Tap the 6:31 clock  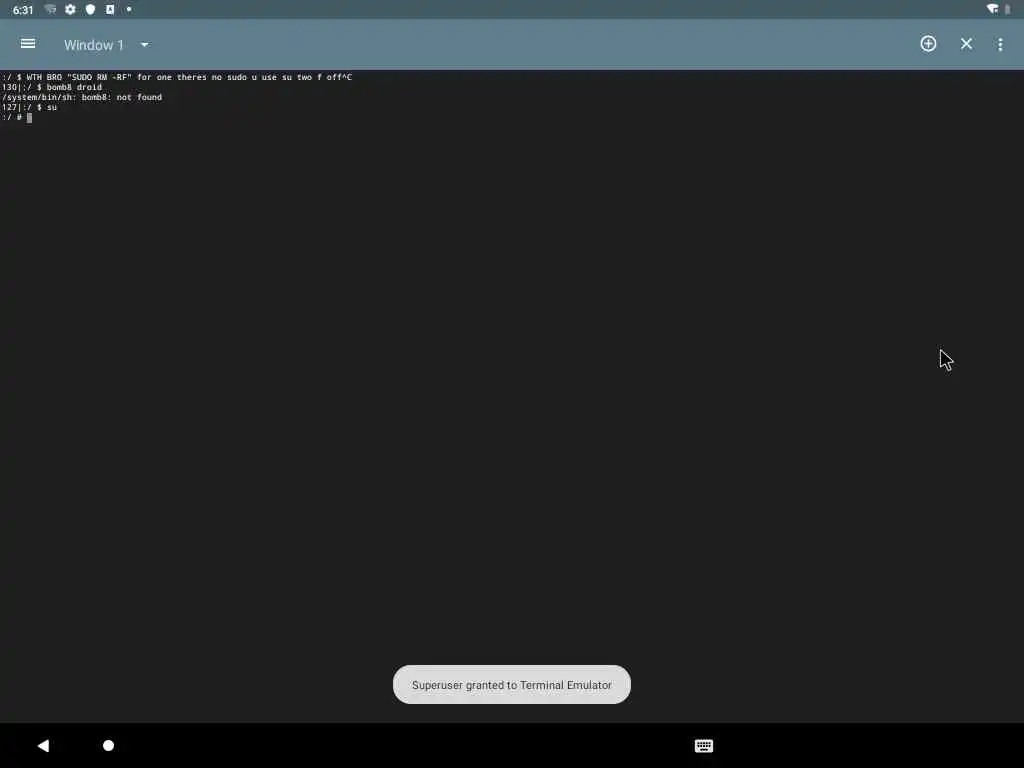(x=23, y=10)
